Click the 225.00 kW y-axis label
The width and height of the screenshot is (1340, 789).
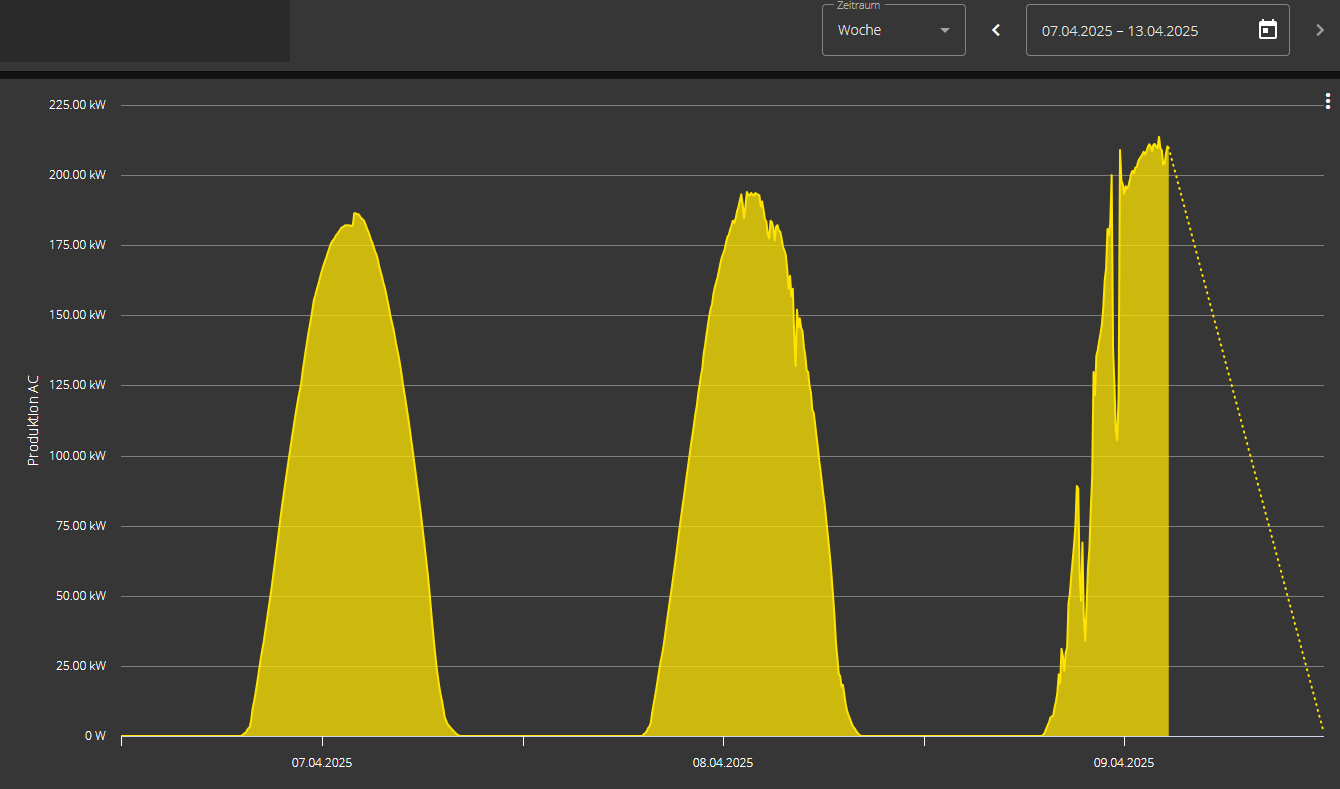[x=77, y=105]
